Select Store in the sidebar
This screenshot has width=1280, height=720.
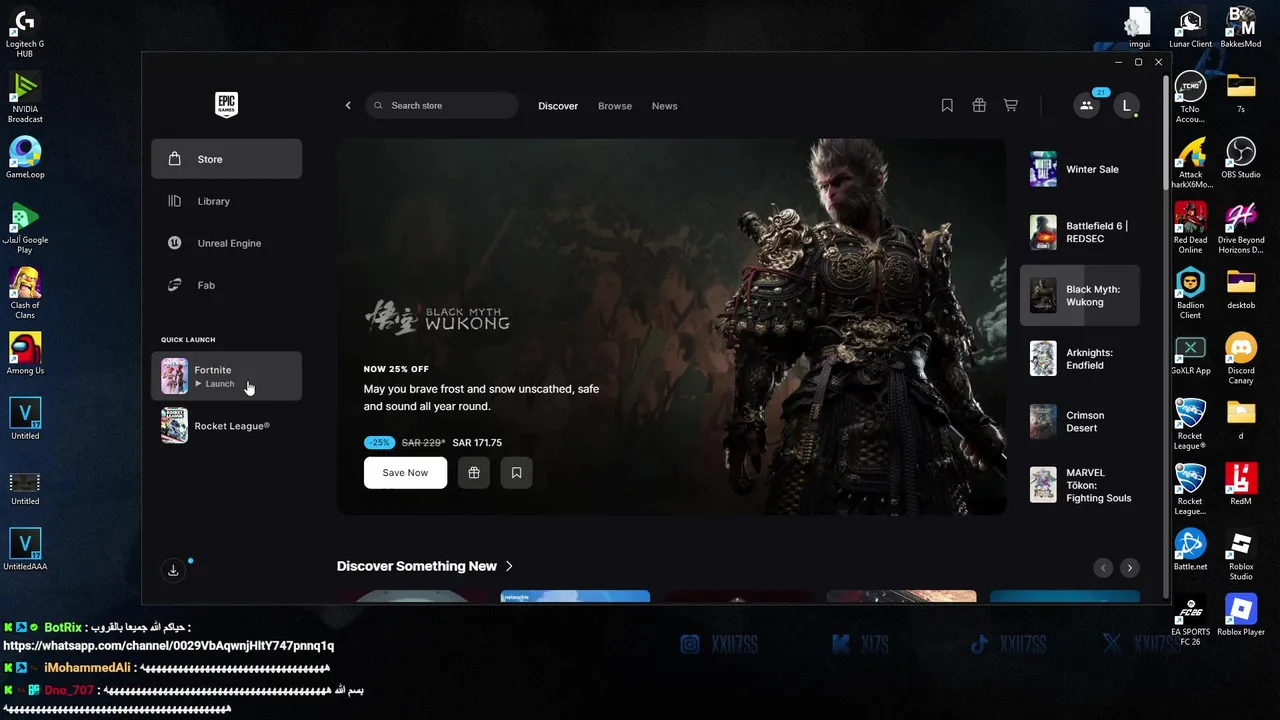coord(226,159)
